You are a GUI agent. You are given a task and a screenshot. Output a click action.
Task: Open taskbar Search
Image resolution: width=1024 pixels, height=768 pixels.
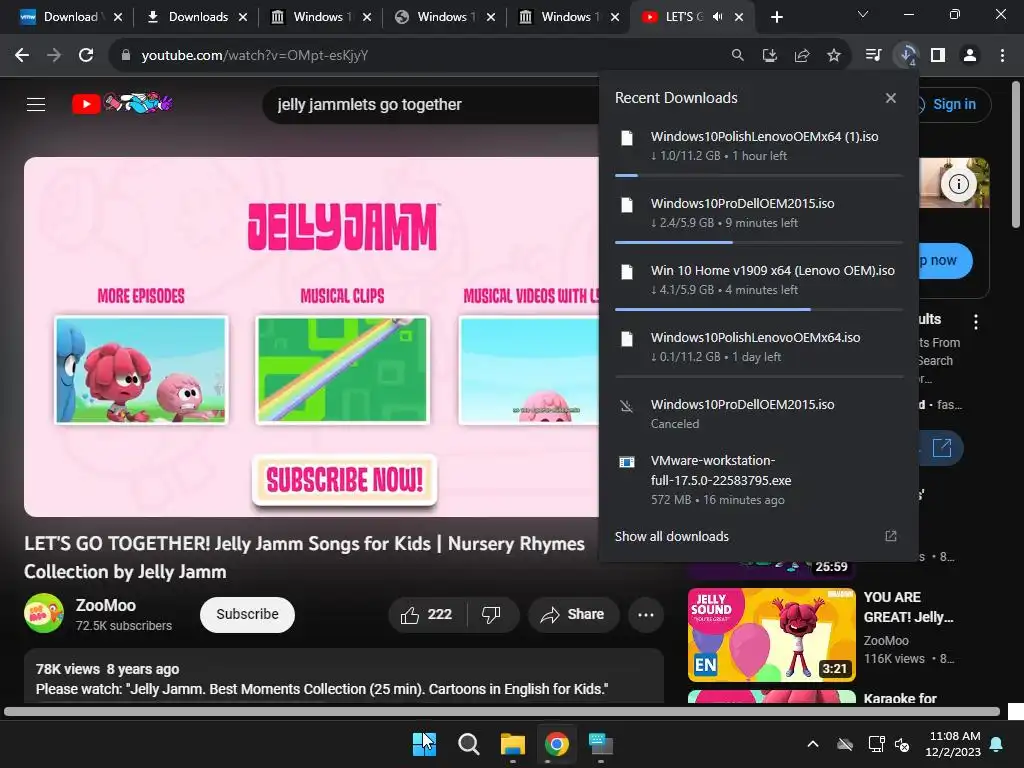click(468, 744)
